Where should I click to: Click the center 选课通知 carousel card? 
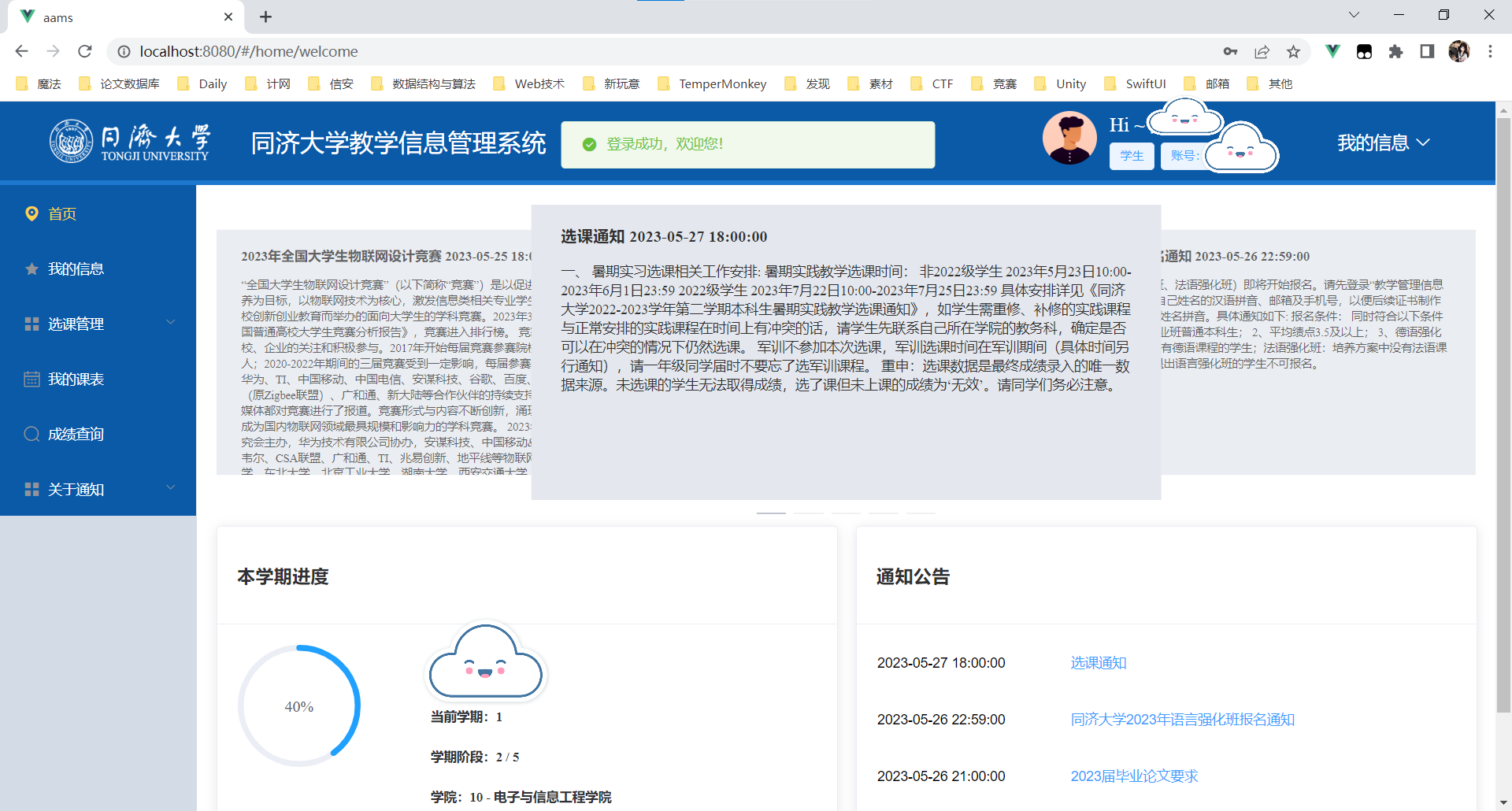click(x=846, y=352)
